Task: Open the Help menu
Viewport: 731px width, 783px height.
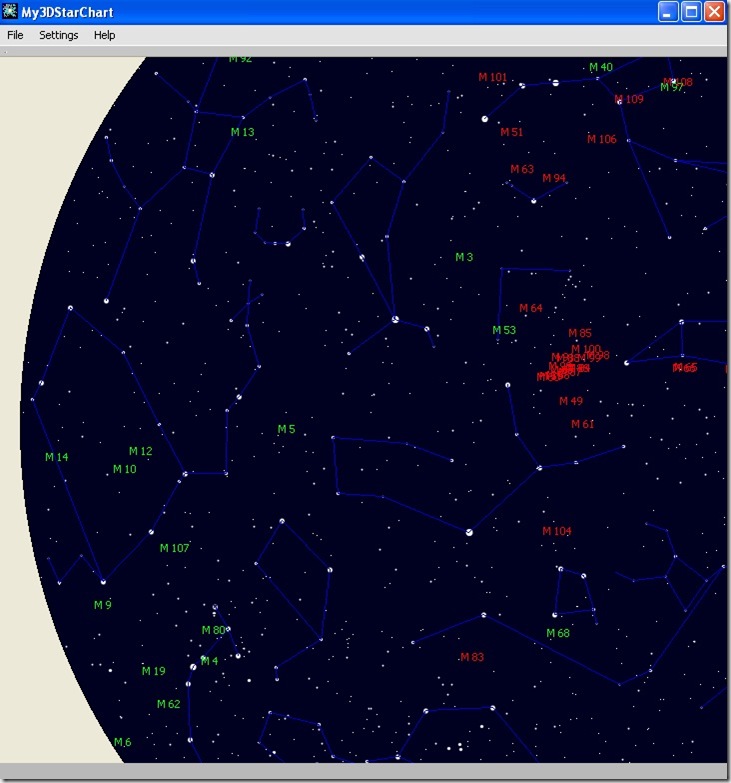Action: point(104,35)
